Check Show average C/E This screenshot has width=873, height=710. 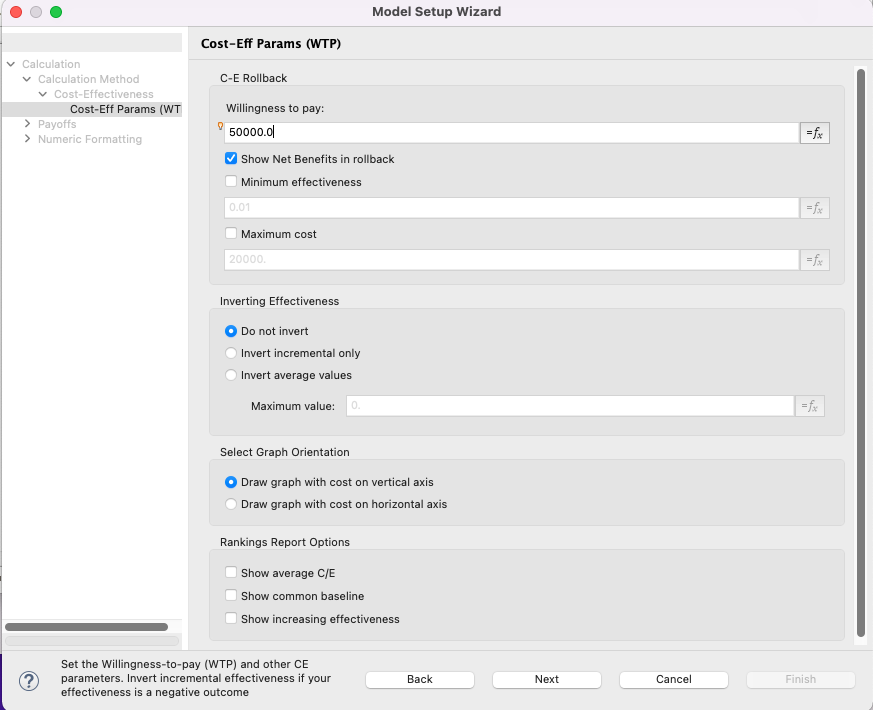pyautogui.click(x=231, y=572)
